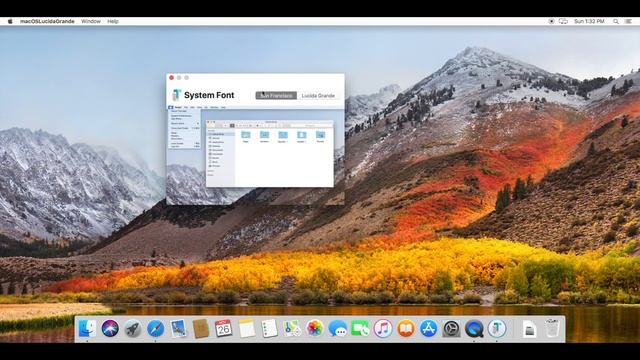The width and height of the screenshot is (640, 360).
Task: Open Notes from the Dock
Action: 247,328
